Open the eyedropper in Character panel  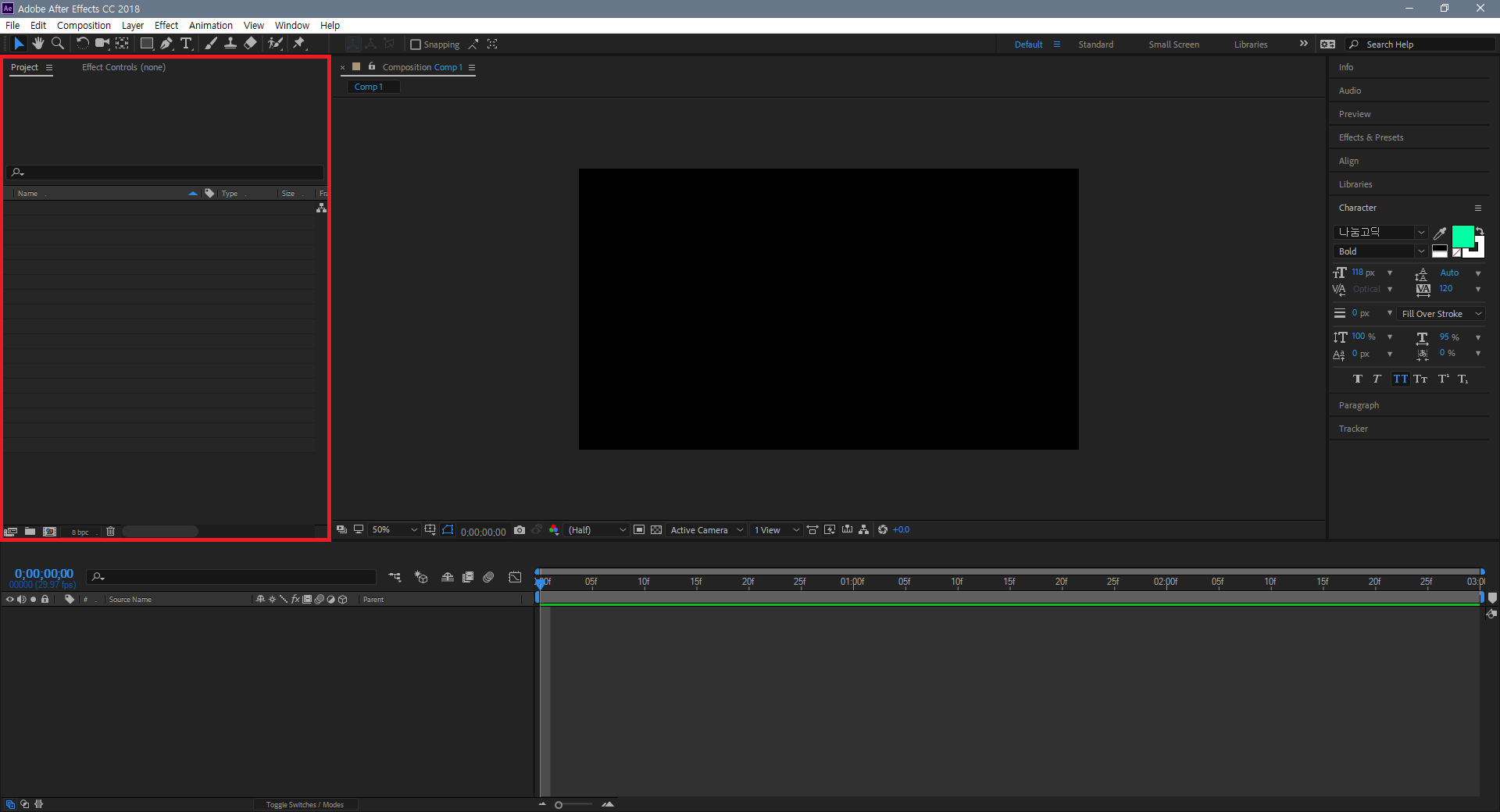point(1440,233)
